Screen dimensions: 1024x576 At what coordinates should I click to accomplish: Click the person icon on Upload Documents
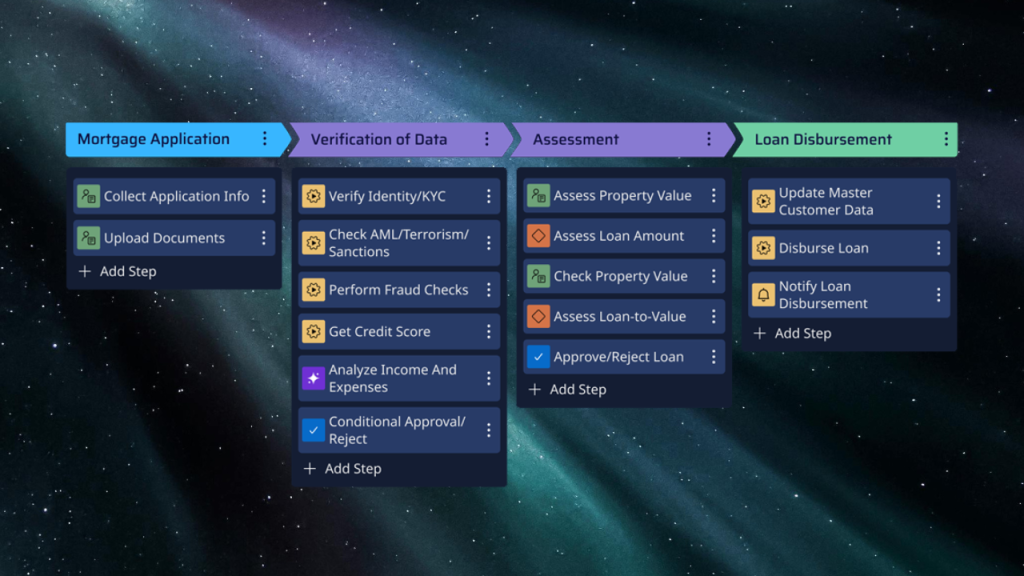pyautogui.click(x=90, y=238)
